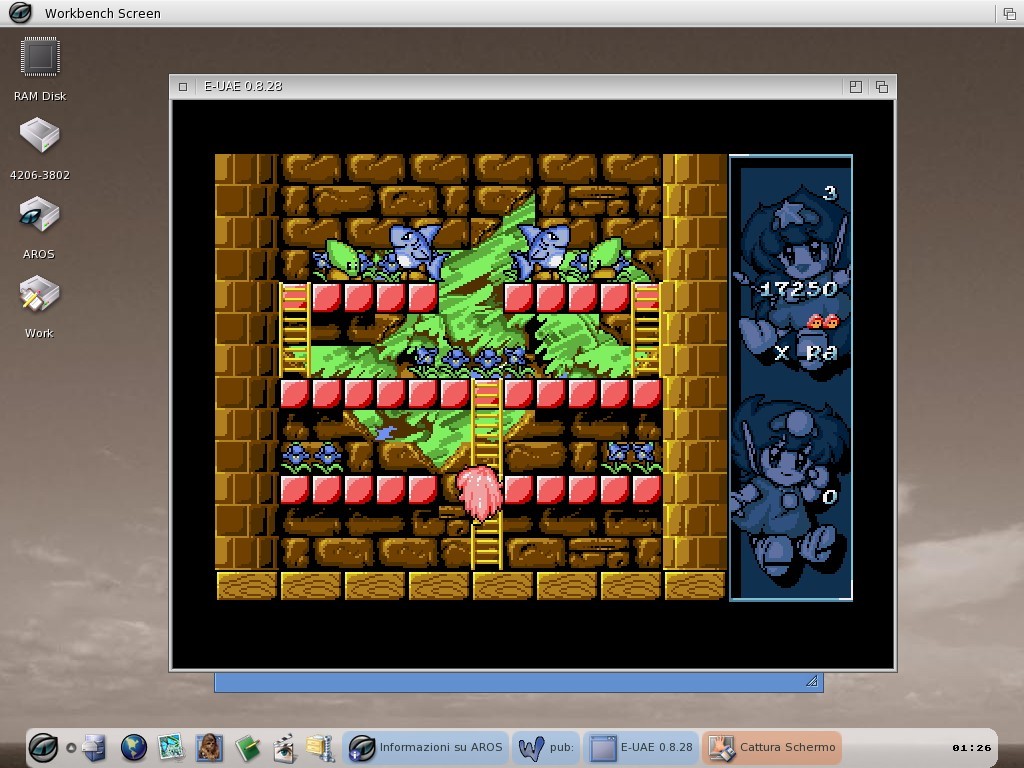Click the AROS eye logo in Workbench title bar

[x=20, y=12]
